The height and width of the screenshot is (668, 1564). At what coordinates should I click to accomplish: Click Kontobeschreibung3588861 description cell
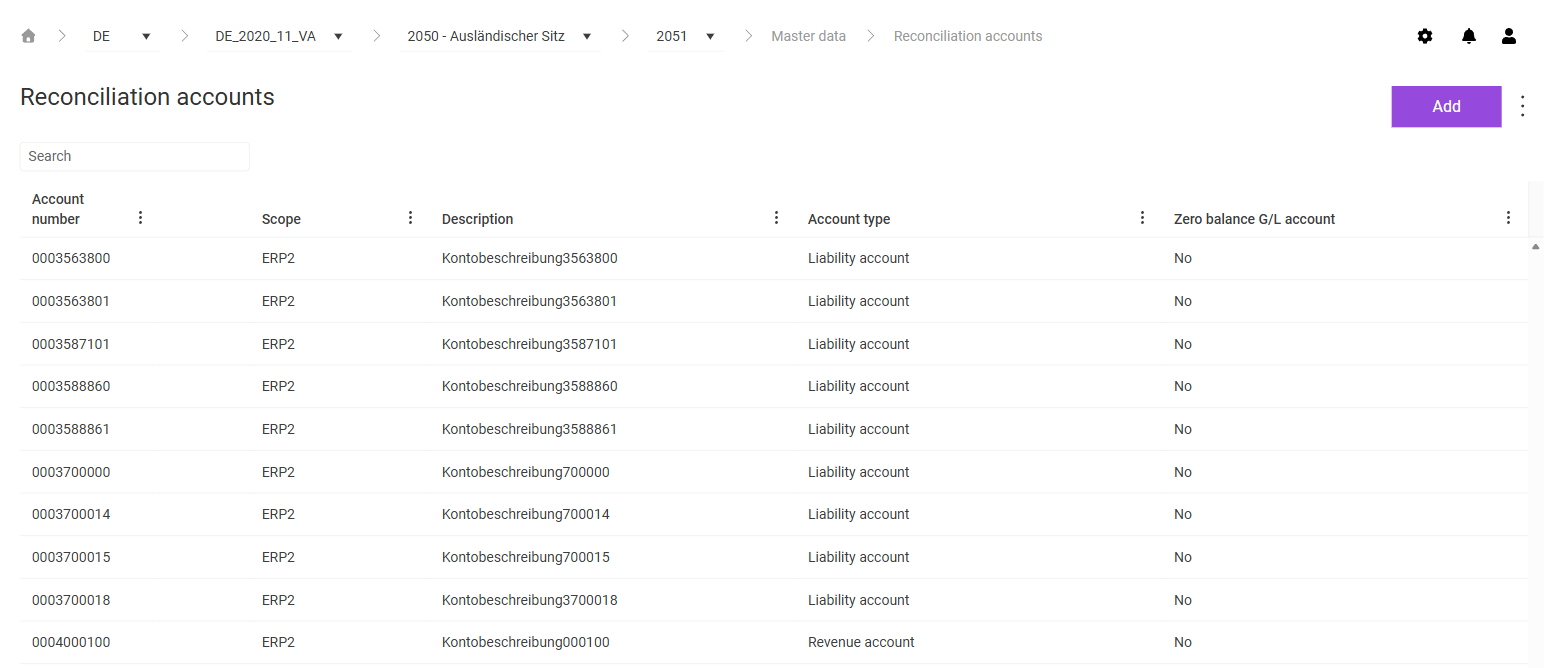530,429
